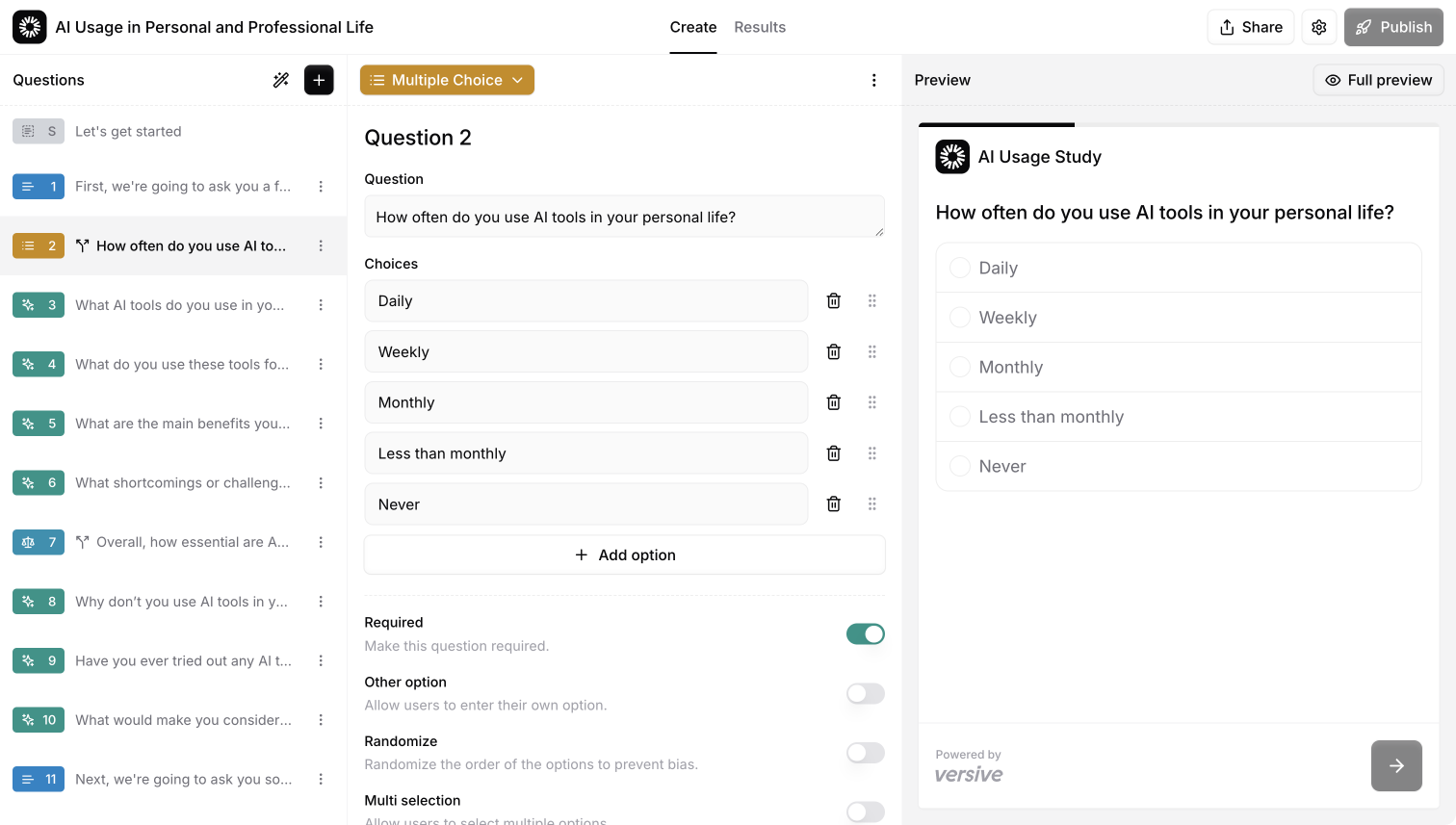Turn on the Randomize toggle
This screenshot has width=1456, height=825.
864,752
